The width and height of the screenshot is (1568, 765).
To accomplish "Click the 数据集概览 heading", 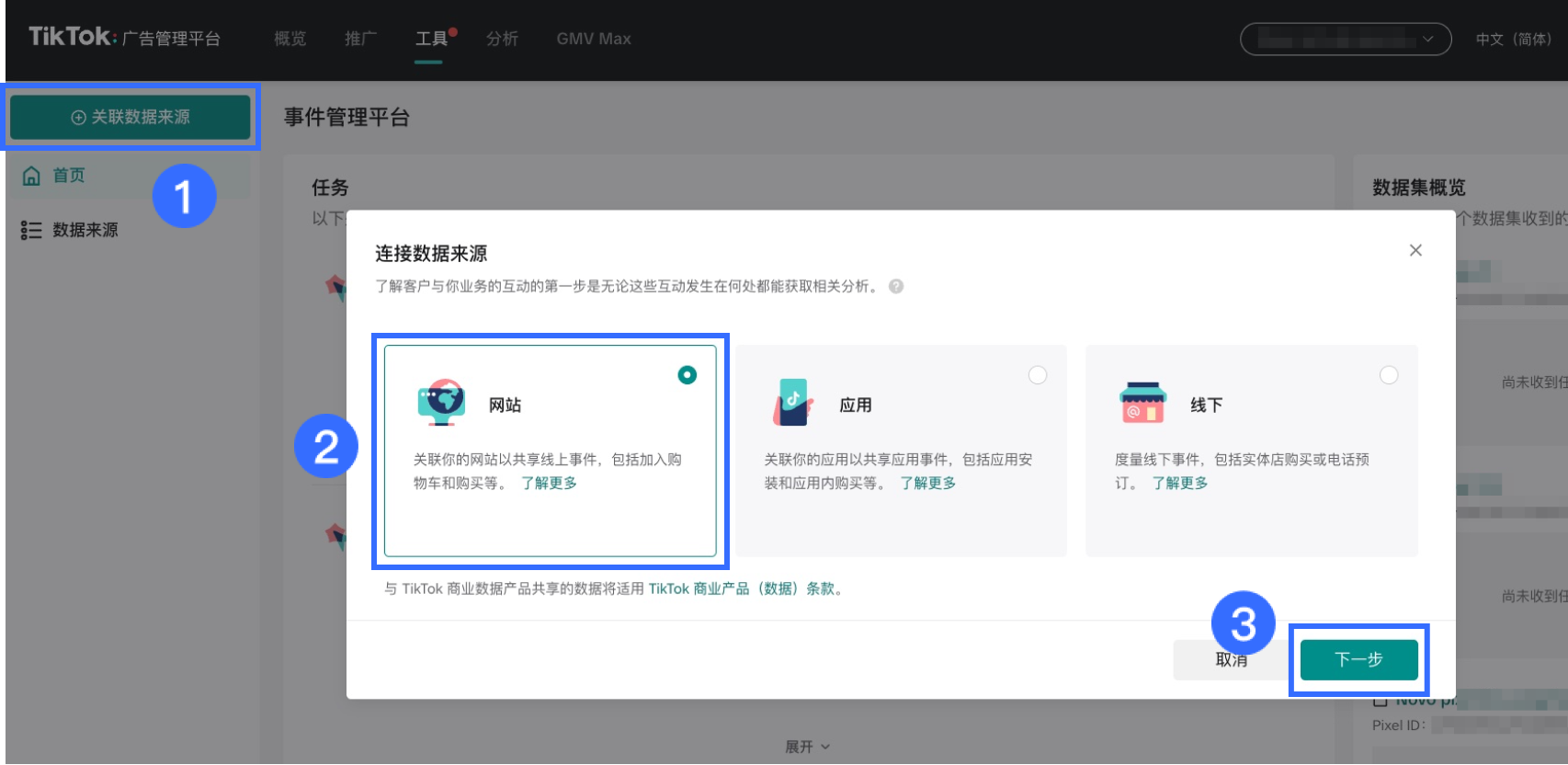I will [x=1419, y=188].
